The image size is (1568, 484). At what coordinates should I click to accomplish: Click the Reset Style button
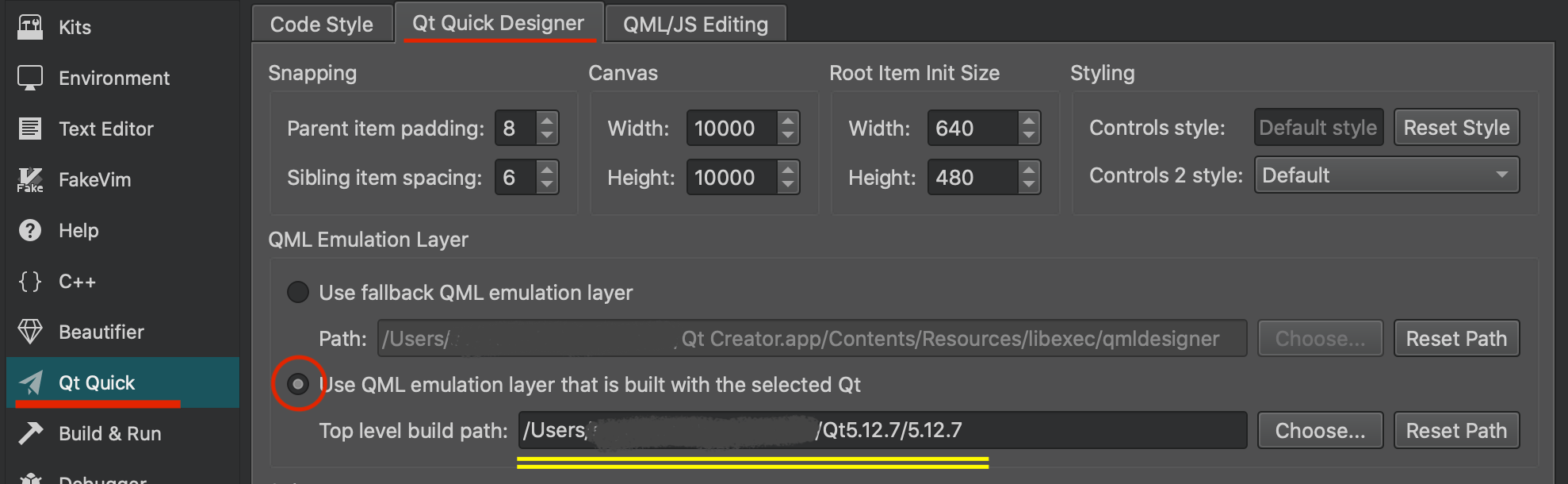tap(1455, 127)
